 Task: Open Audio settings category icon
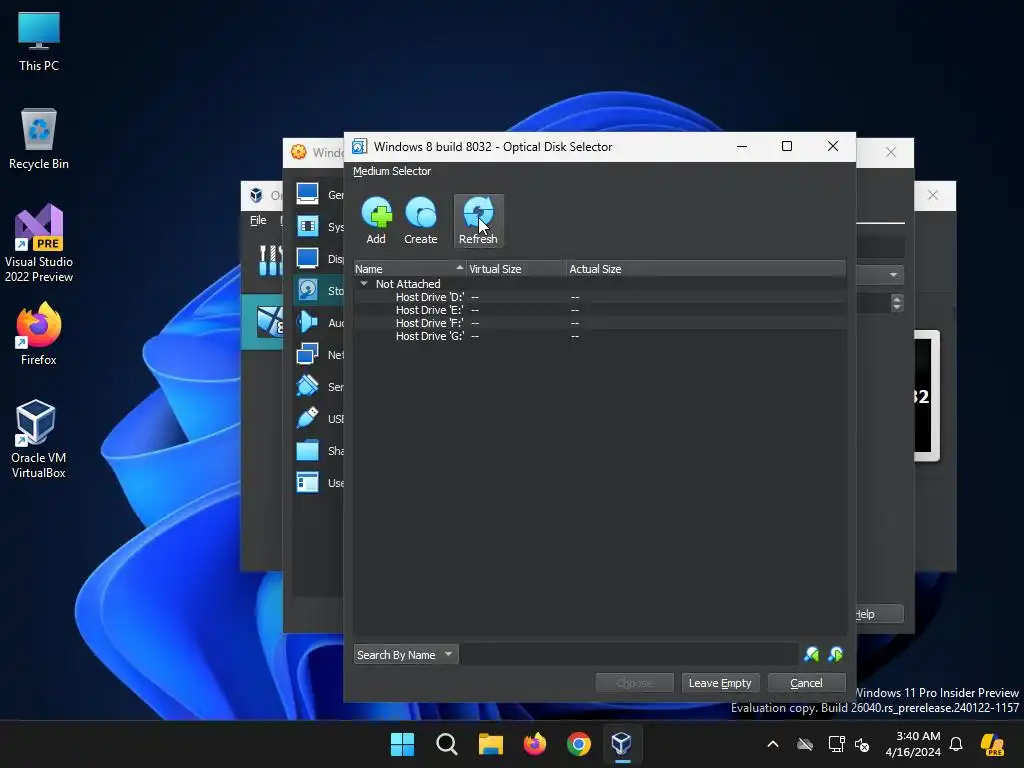308,322
